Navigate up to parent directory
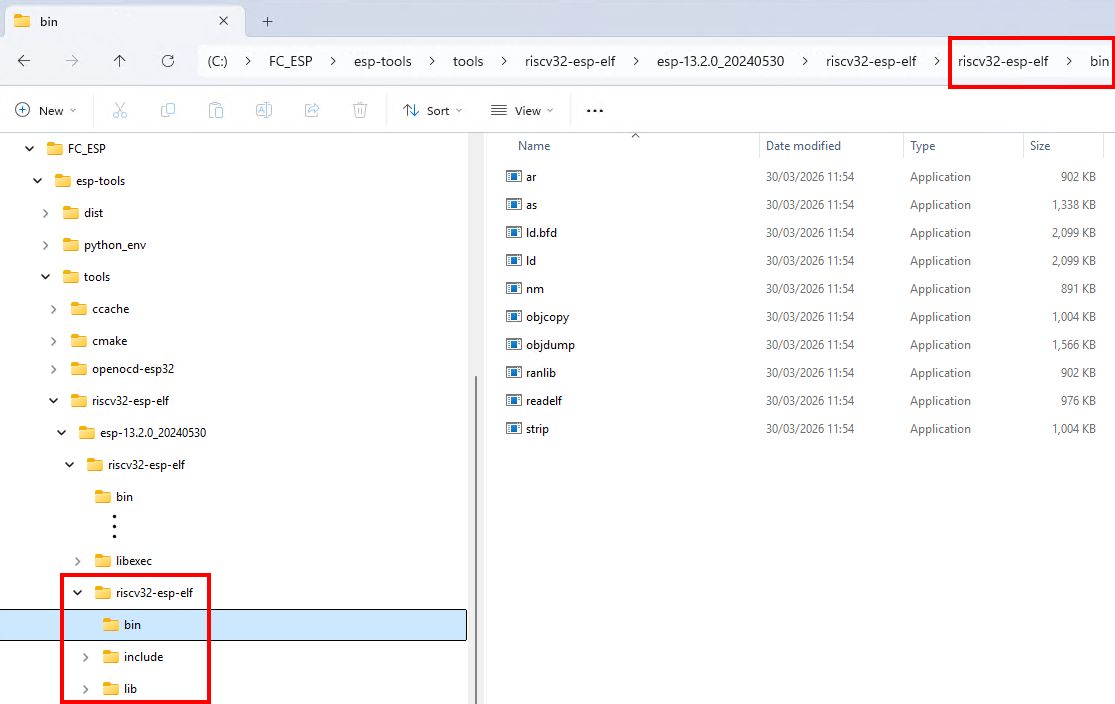Screen dimensions: 1115x704 click(x=119, y=61)
